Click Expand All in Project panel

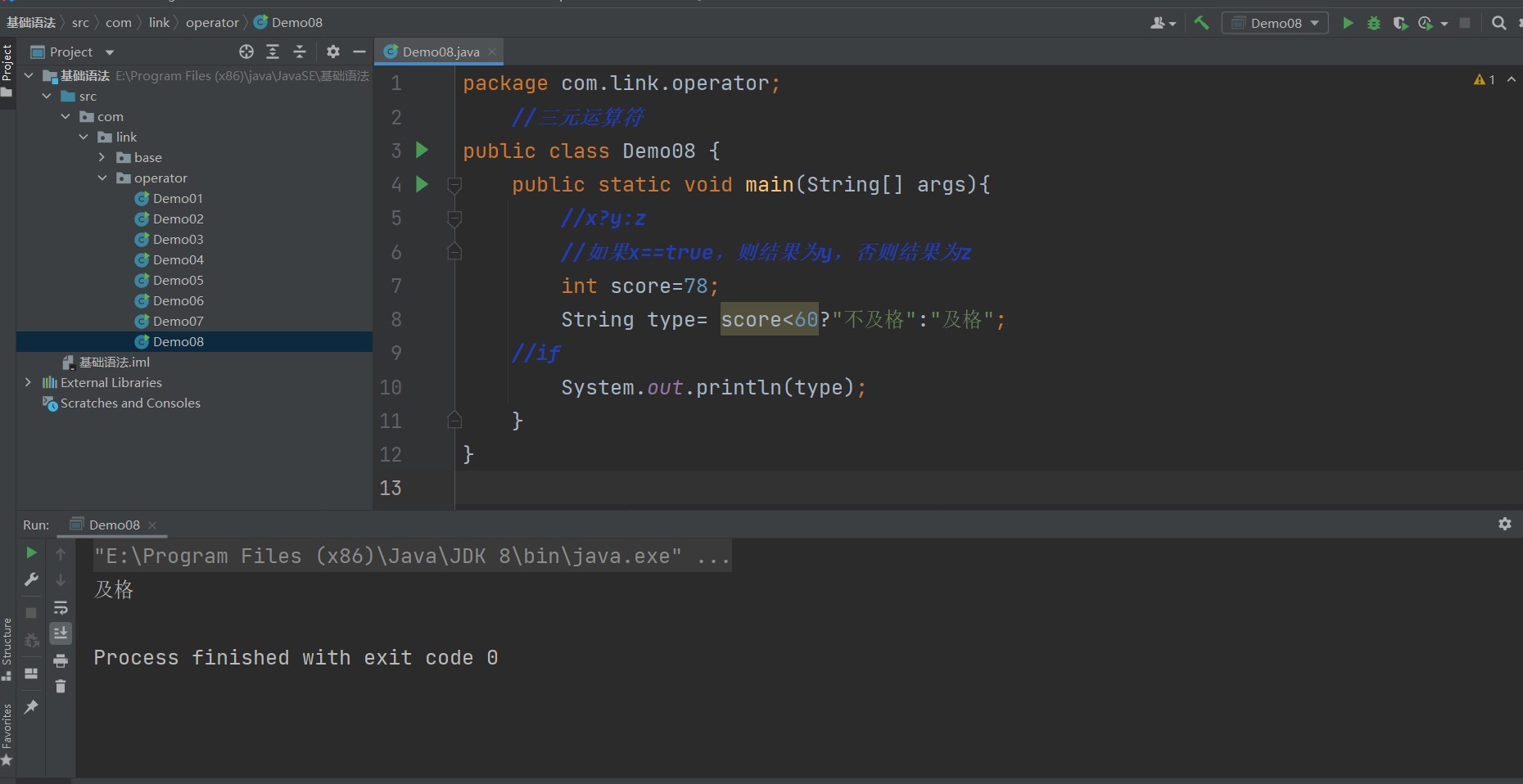tap(273, 52)
